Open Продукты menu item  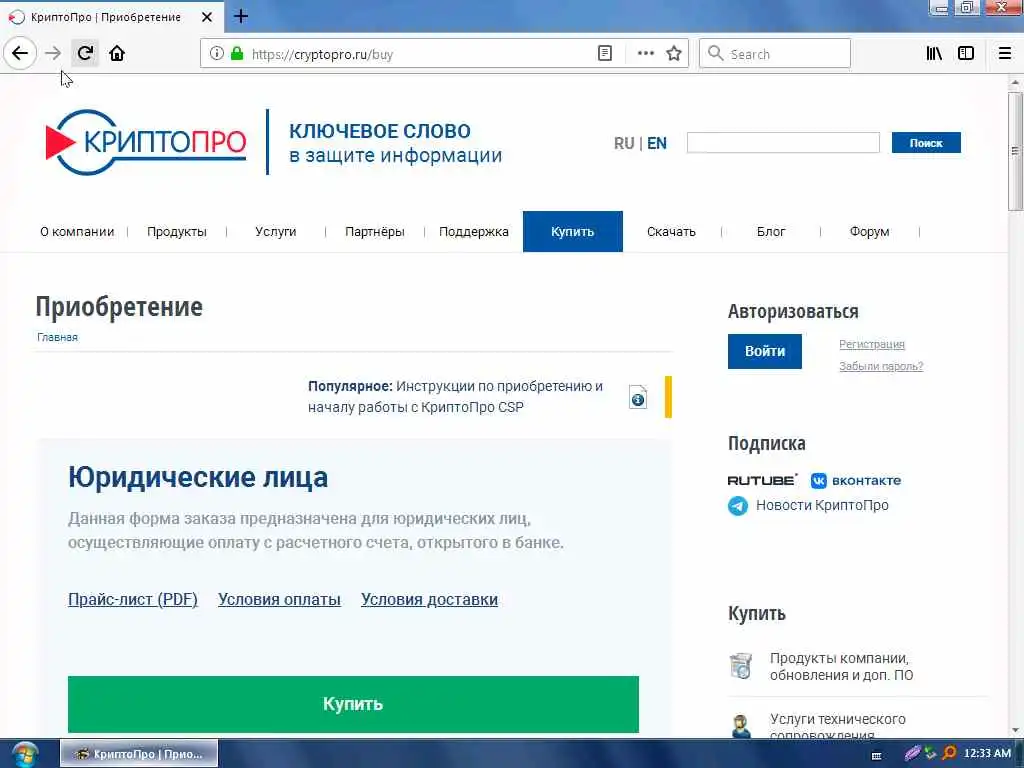point(177,232)
